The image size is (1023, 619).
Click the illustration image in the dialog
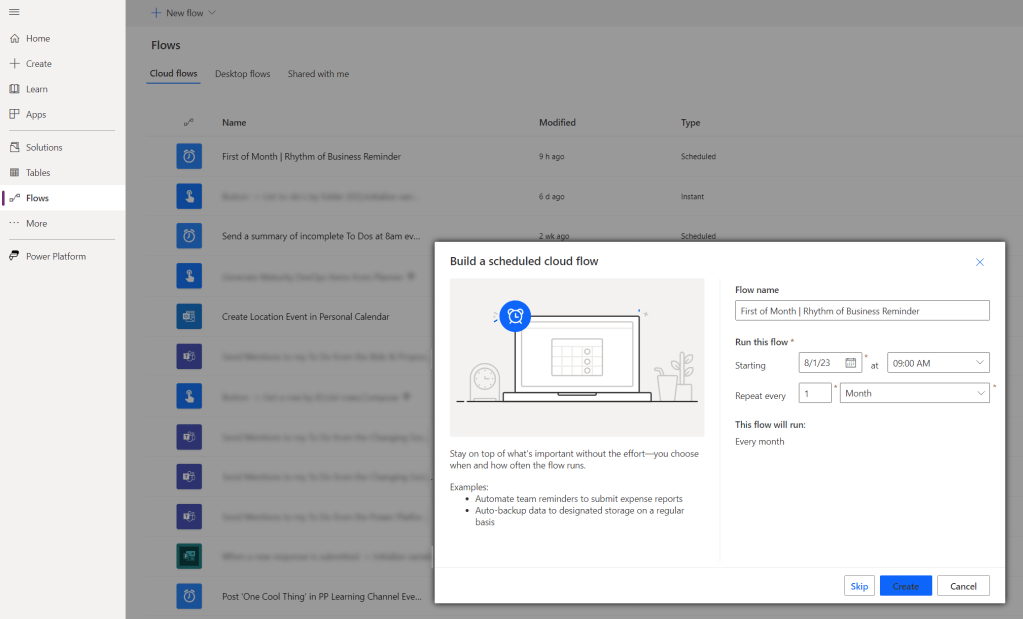[x=577, y=357]
